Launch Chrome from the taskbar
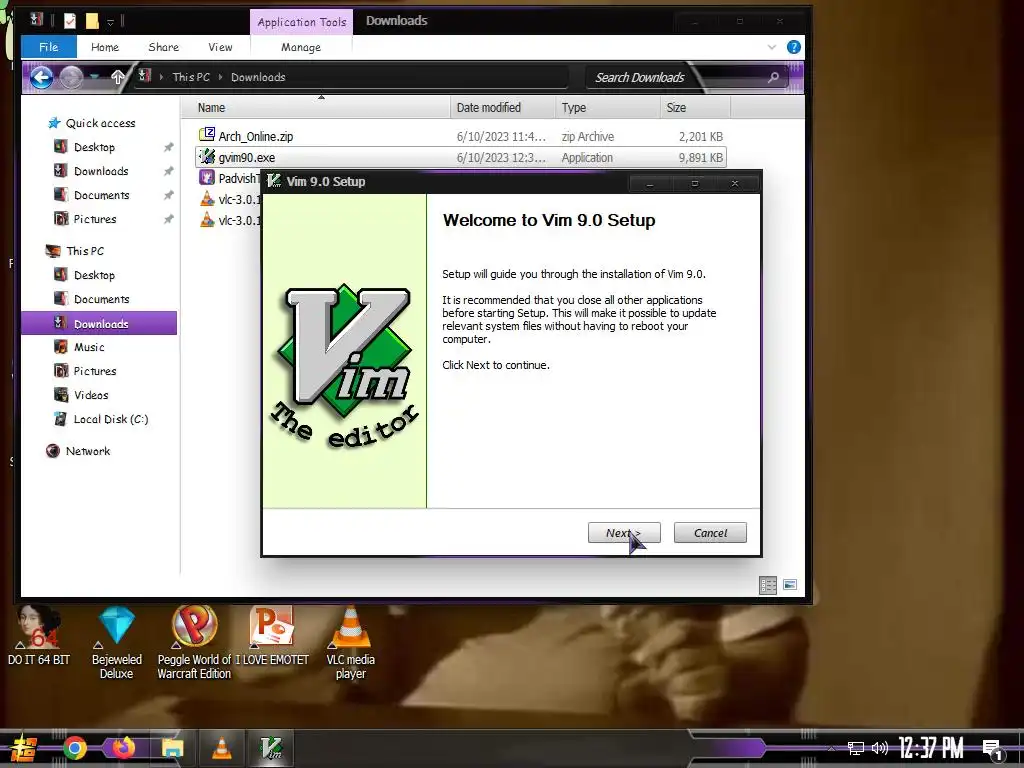 click(x=74, y=748)
